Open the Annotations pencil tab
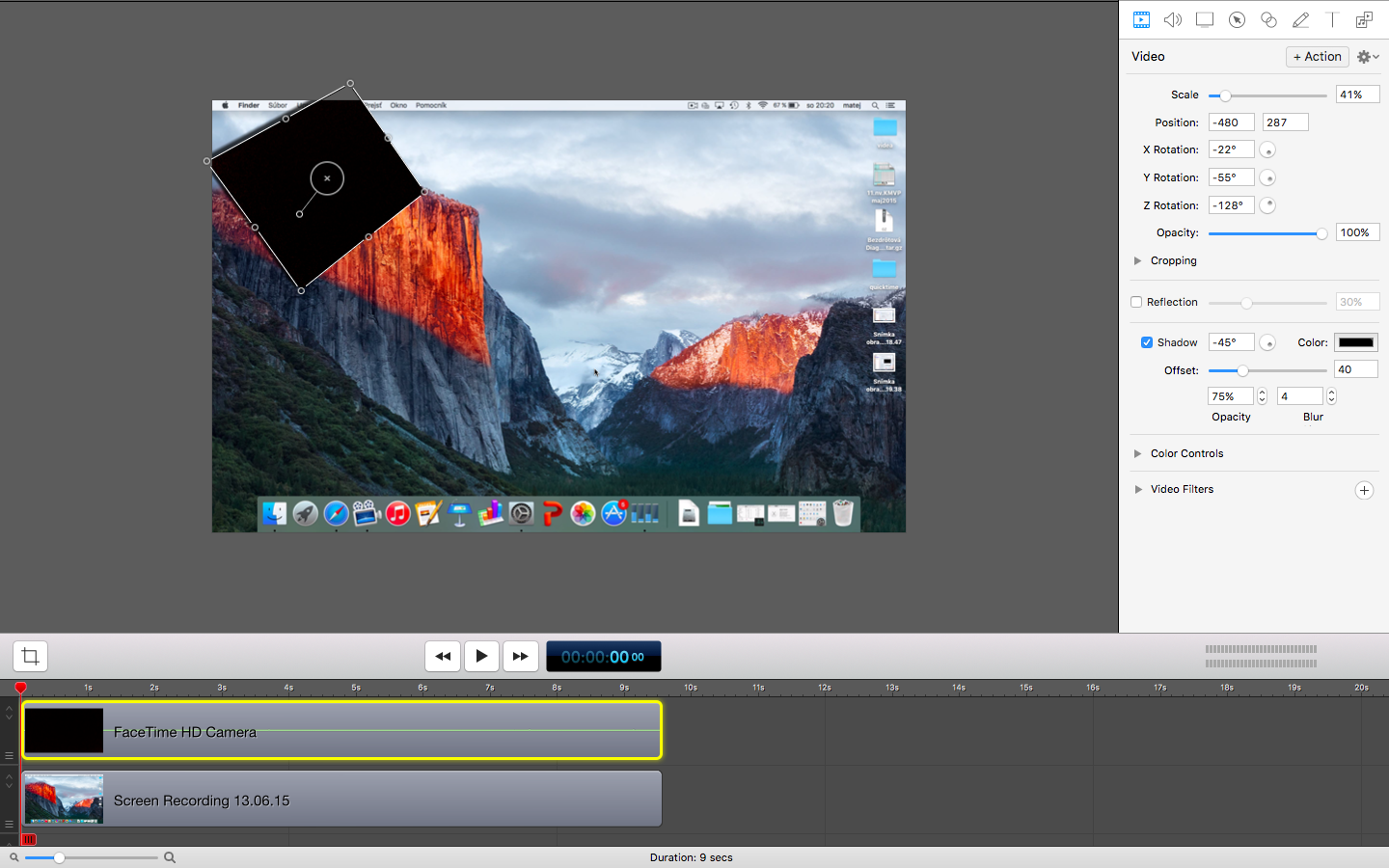 [1300, 19]
